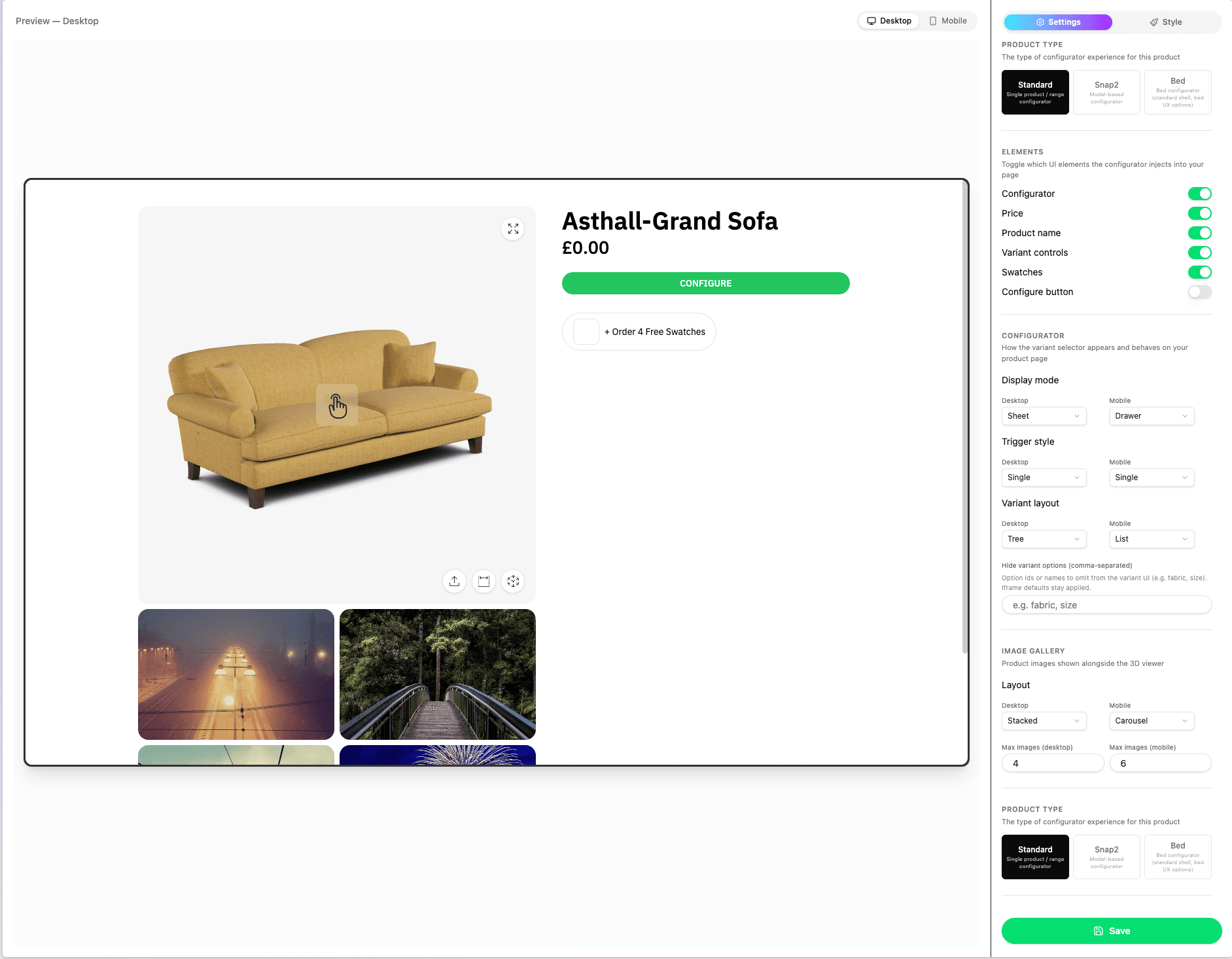
Task: Select Snap2 product type at top
Action: [x=1106, y=92]
